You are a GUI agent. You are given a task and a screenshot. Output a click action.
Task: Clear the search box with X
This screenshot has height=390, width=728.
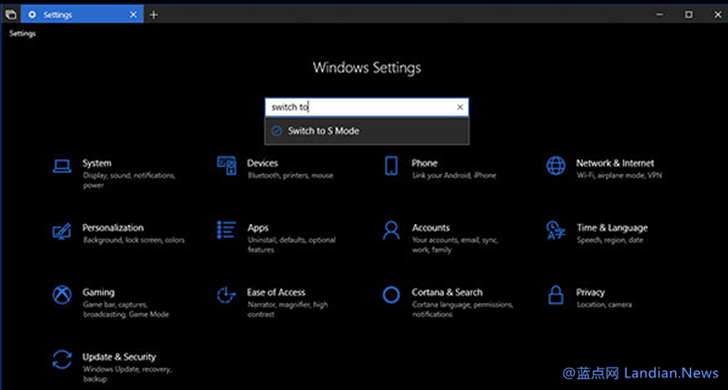click(x=460, y=107)
